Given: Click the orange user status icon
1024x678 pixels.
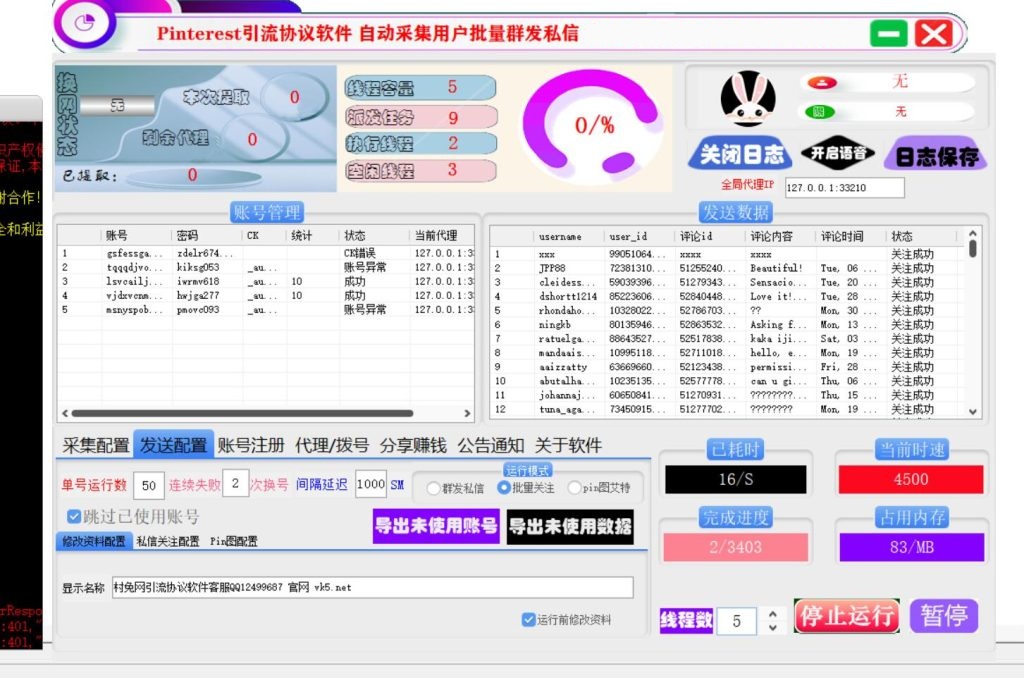Looking at the screenshot, I should [x=820, y=83].
